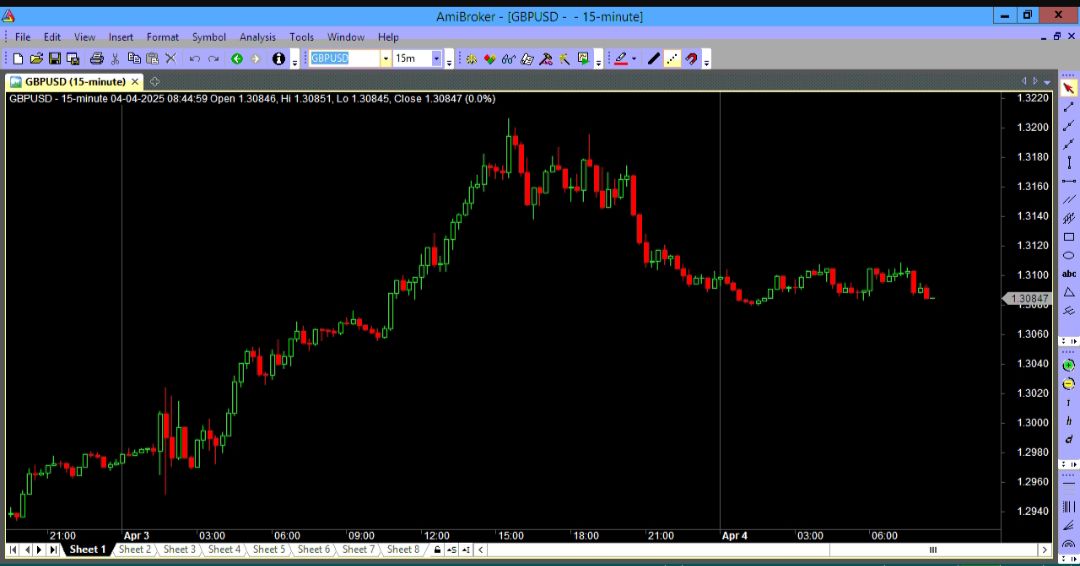1080x566 pixels.
Task: Click the Save All icon
Action: point(72,59)
